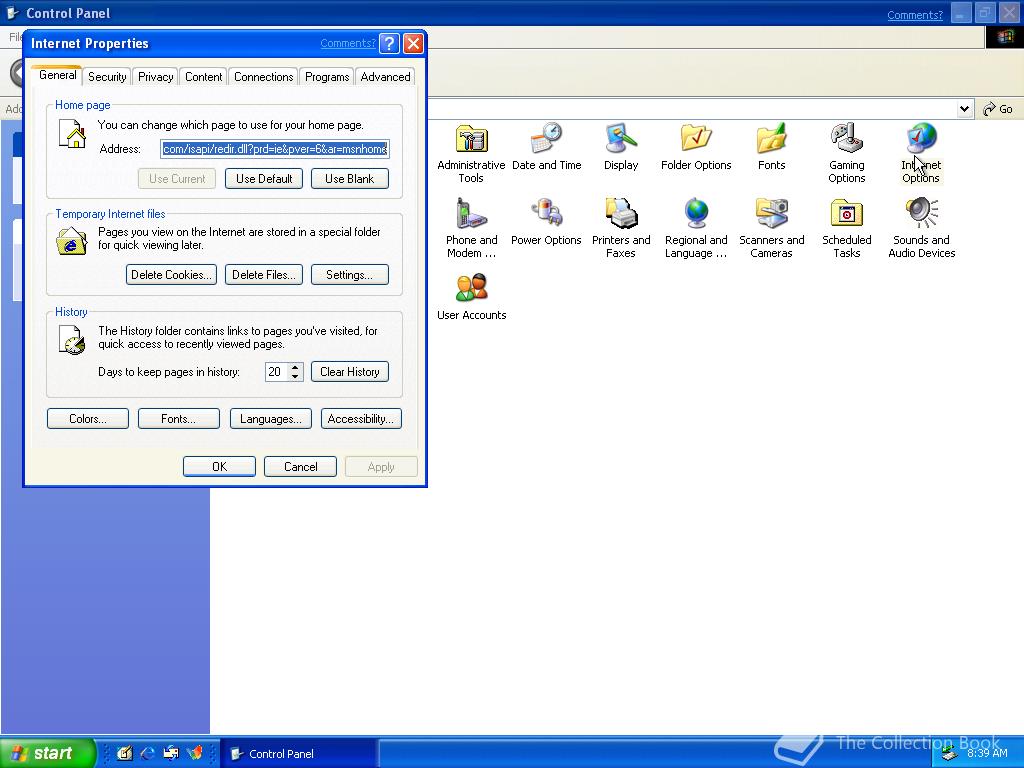
Task: Close the Internet Properties dialog
Action: click(x=413, y=44)
